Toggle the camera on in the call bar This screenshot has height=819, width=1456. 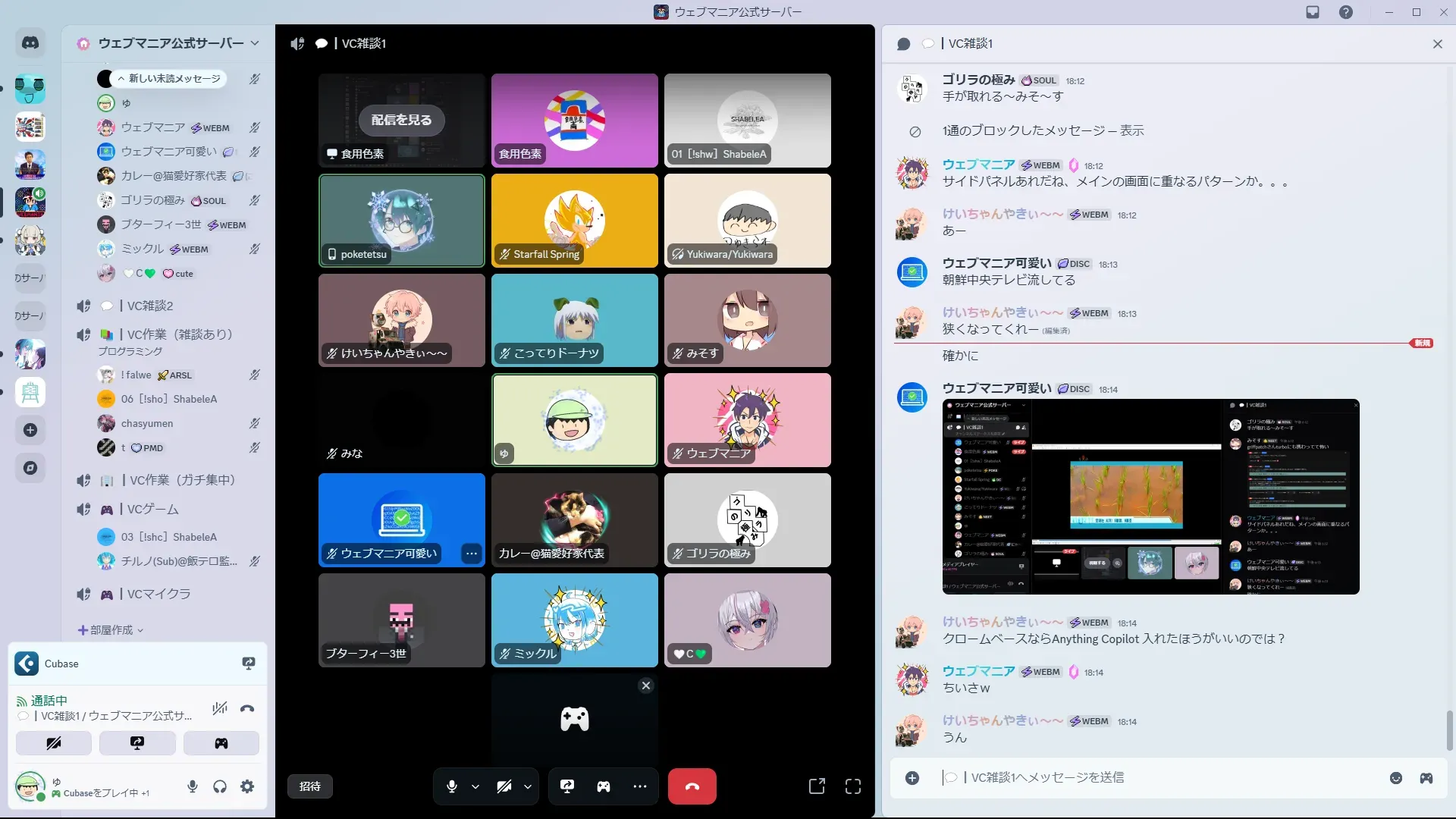point(504,786)
